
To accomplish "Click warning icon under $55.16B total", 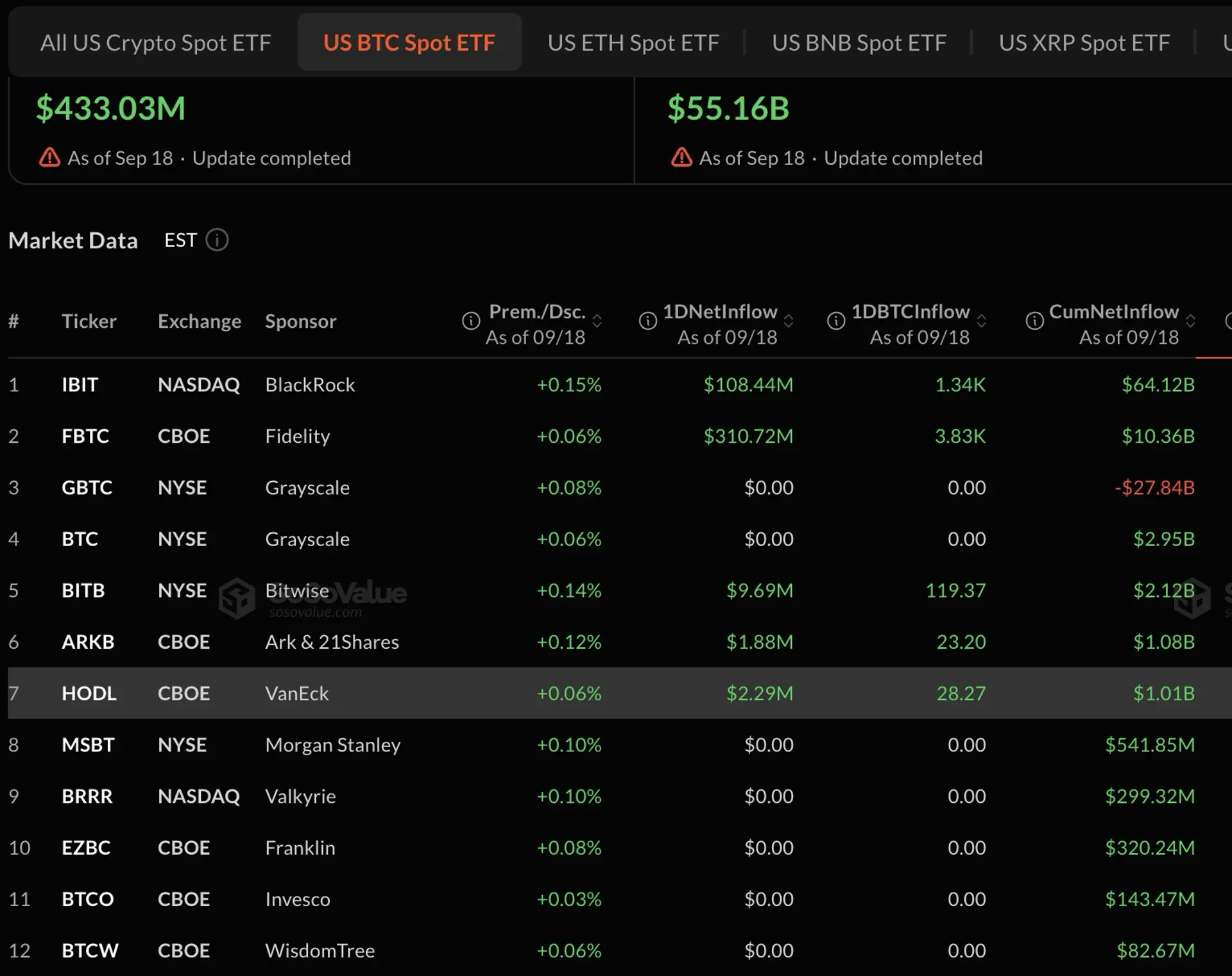I will click(x=681, y=157).
